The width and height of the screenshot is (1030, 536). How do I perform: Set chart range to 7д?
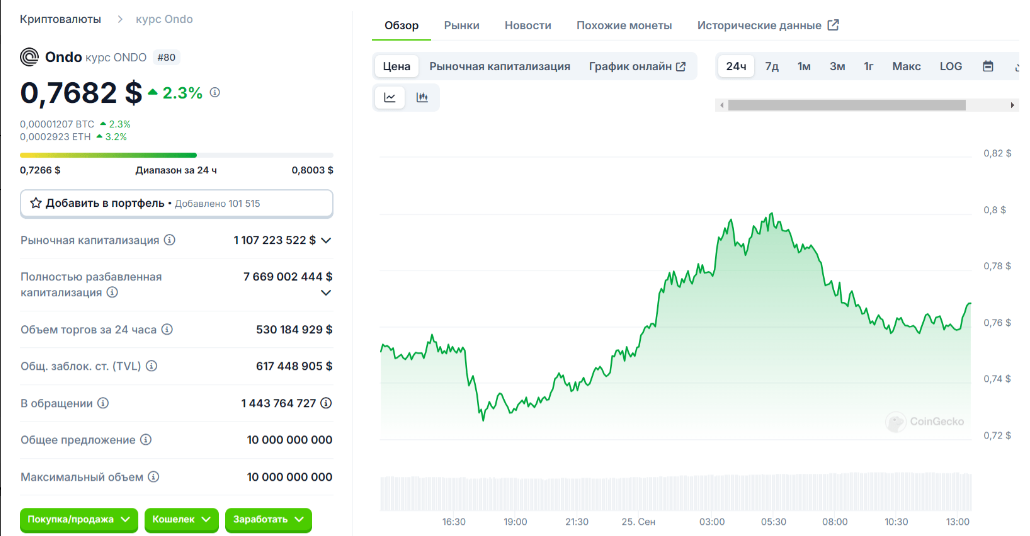(772, 66)
